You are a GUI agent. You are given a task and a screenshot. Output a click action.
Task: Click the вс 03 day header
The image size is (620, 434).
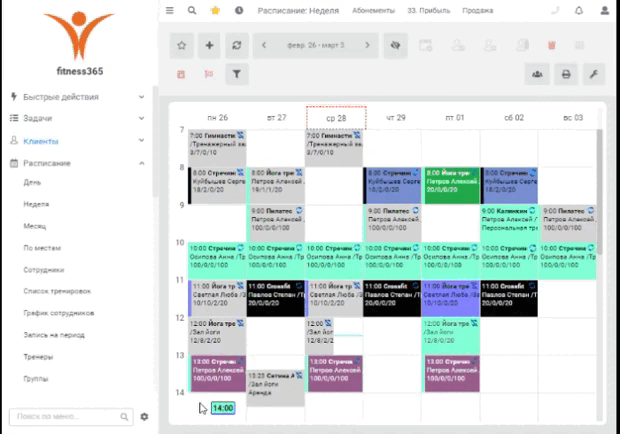pyautogui.click(x=573, y=118)
